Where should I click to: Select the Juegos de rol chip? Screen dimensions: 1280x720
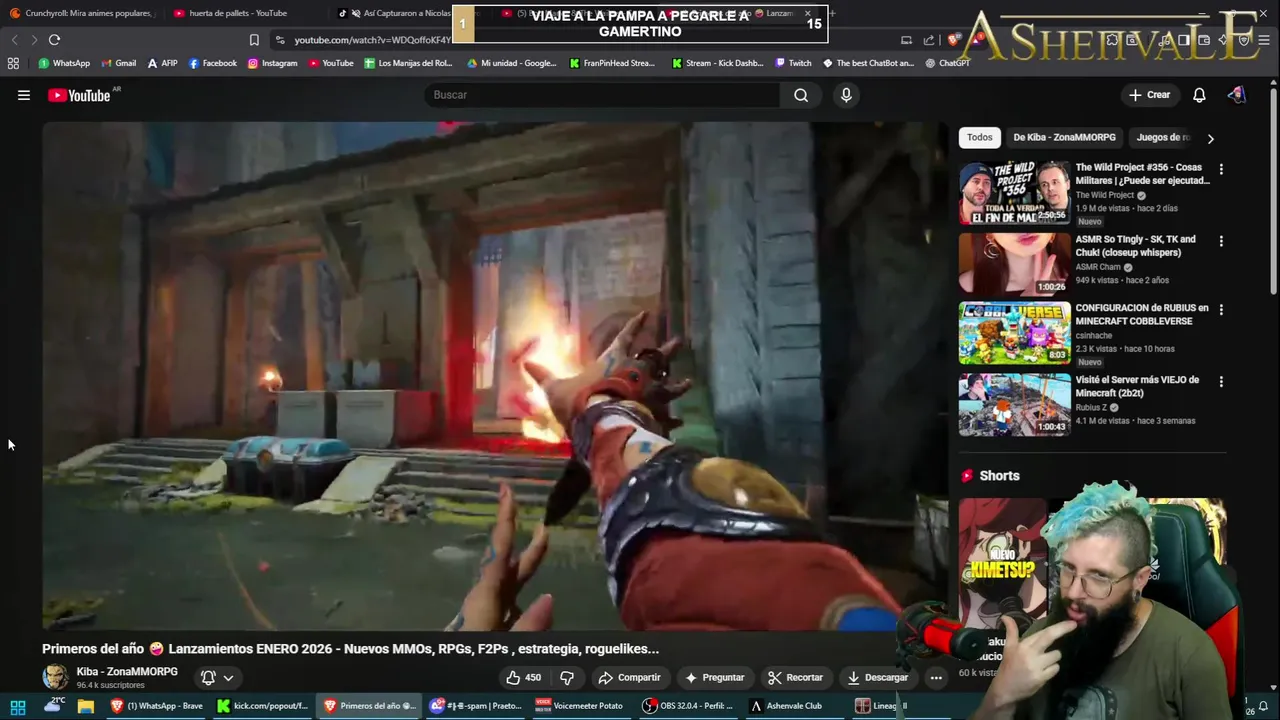click(1163, 137)
